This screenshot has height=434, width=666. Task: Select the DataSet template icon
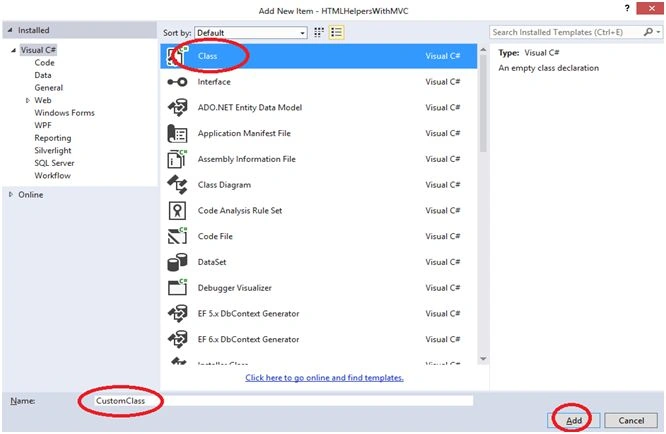[177, 262]
